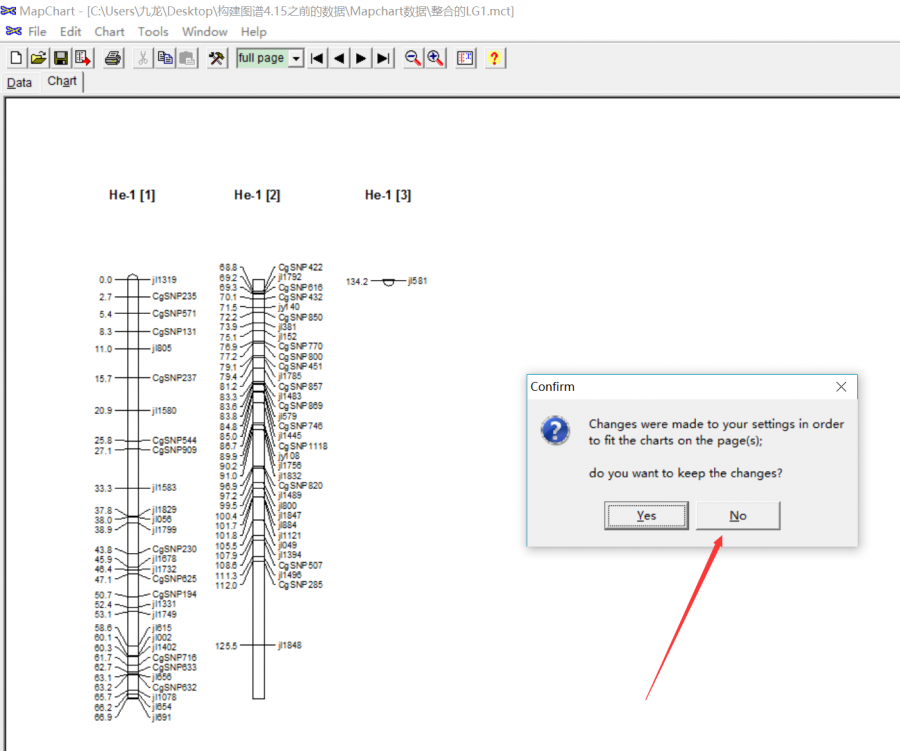Click the page layout view icon
Image resolution: width=900 pixels, height=751 pixels.
coord(465,58)
